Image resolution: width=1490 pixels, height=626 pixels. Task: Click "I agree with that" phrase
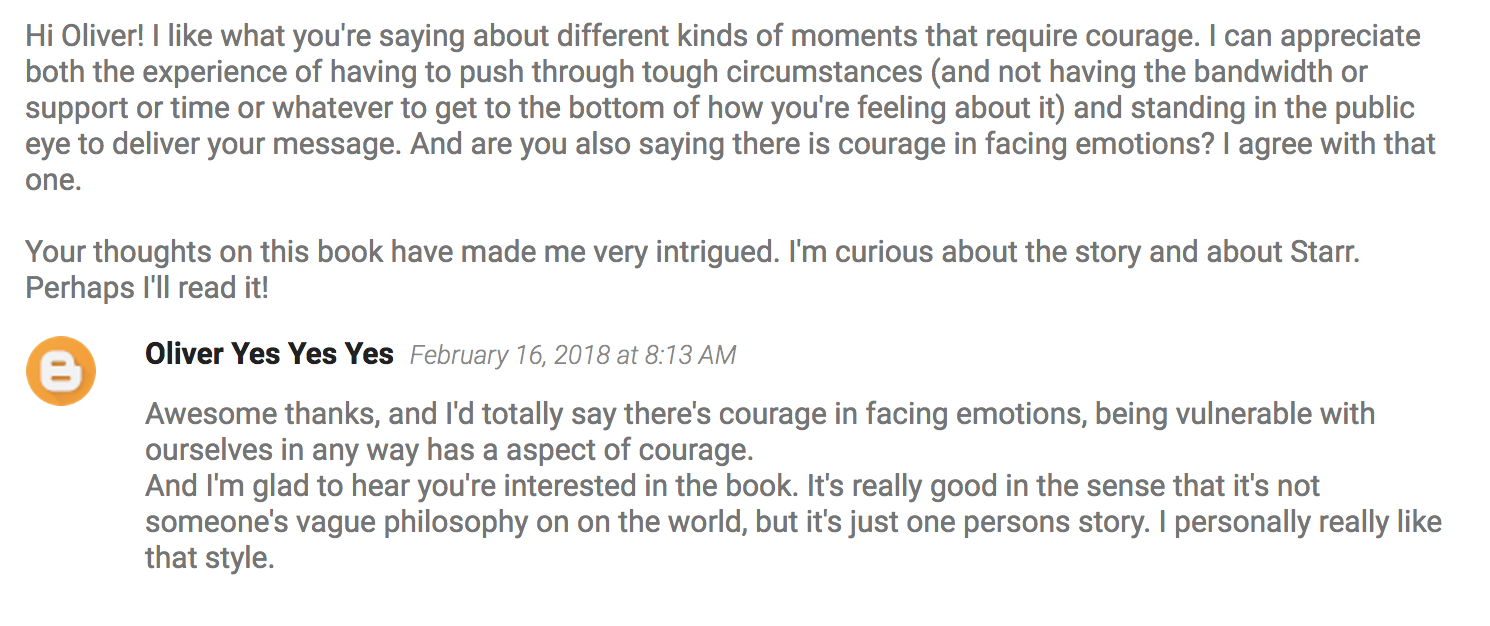(x=1337, y=144)
